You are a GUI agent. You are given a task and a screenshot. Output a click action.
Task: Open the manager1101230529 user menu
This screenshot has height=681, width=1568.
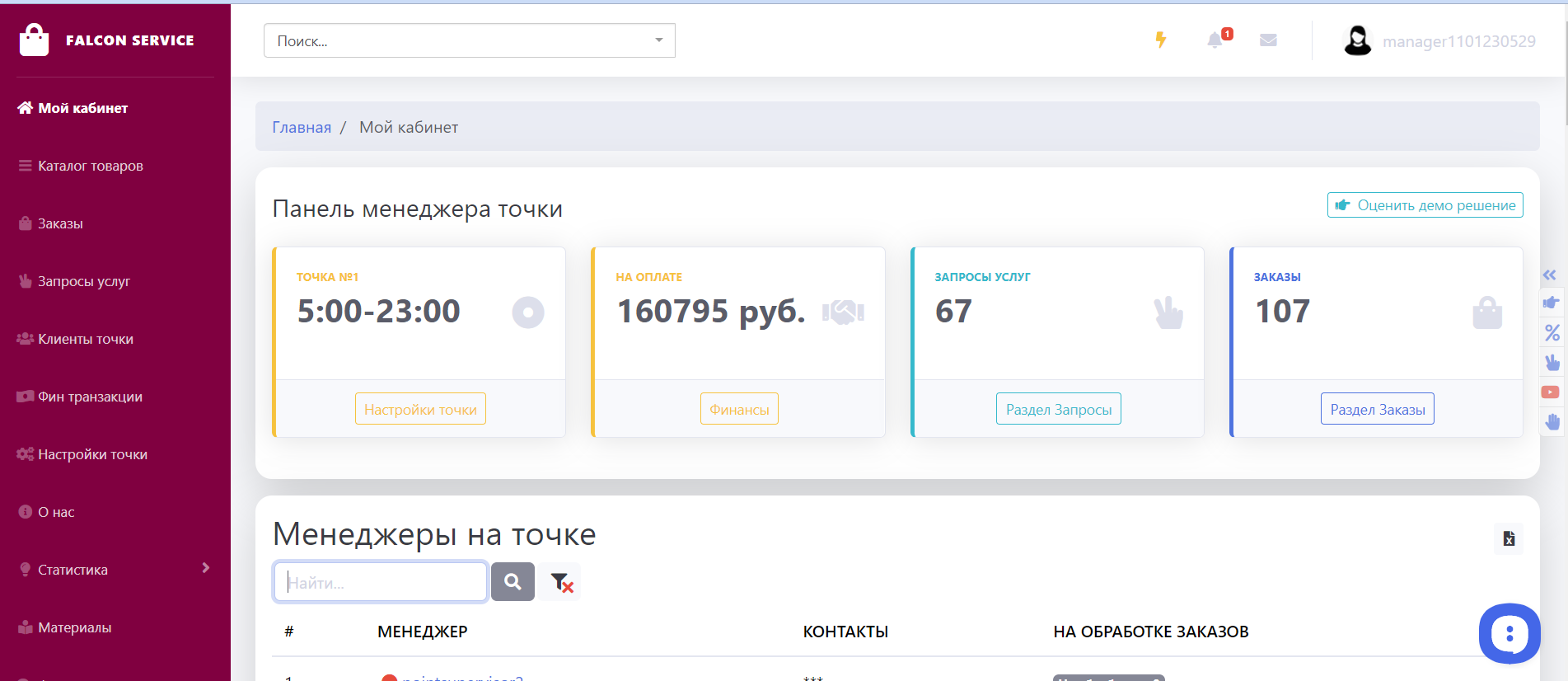point(1439,41)
